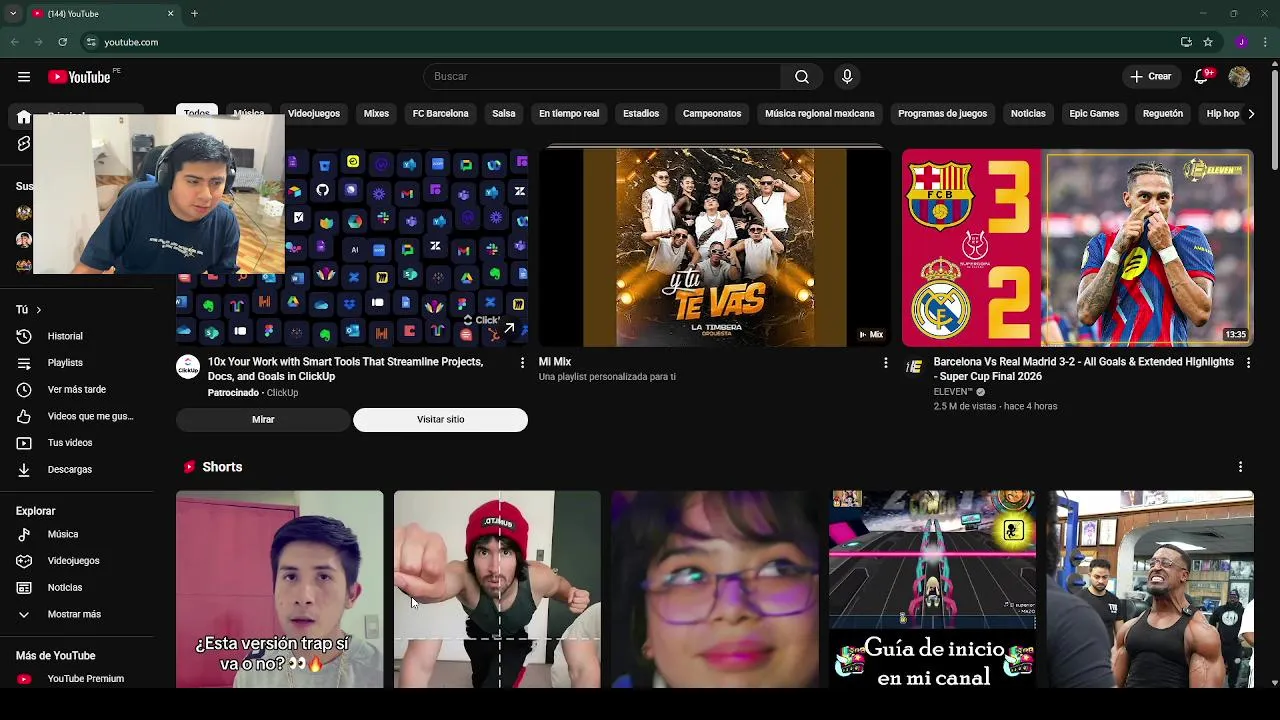Click the Playlists icon in sidebar
The image size is (1280, 720).
click(24, 363)
